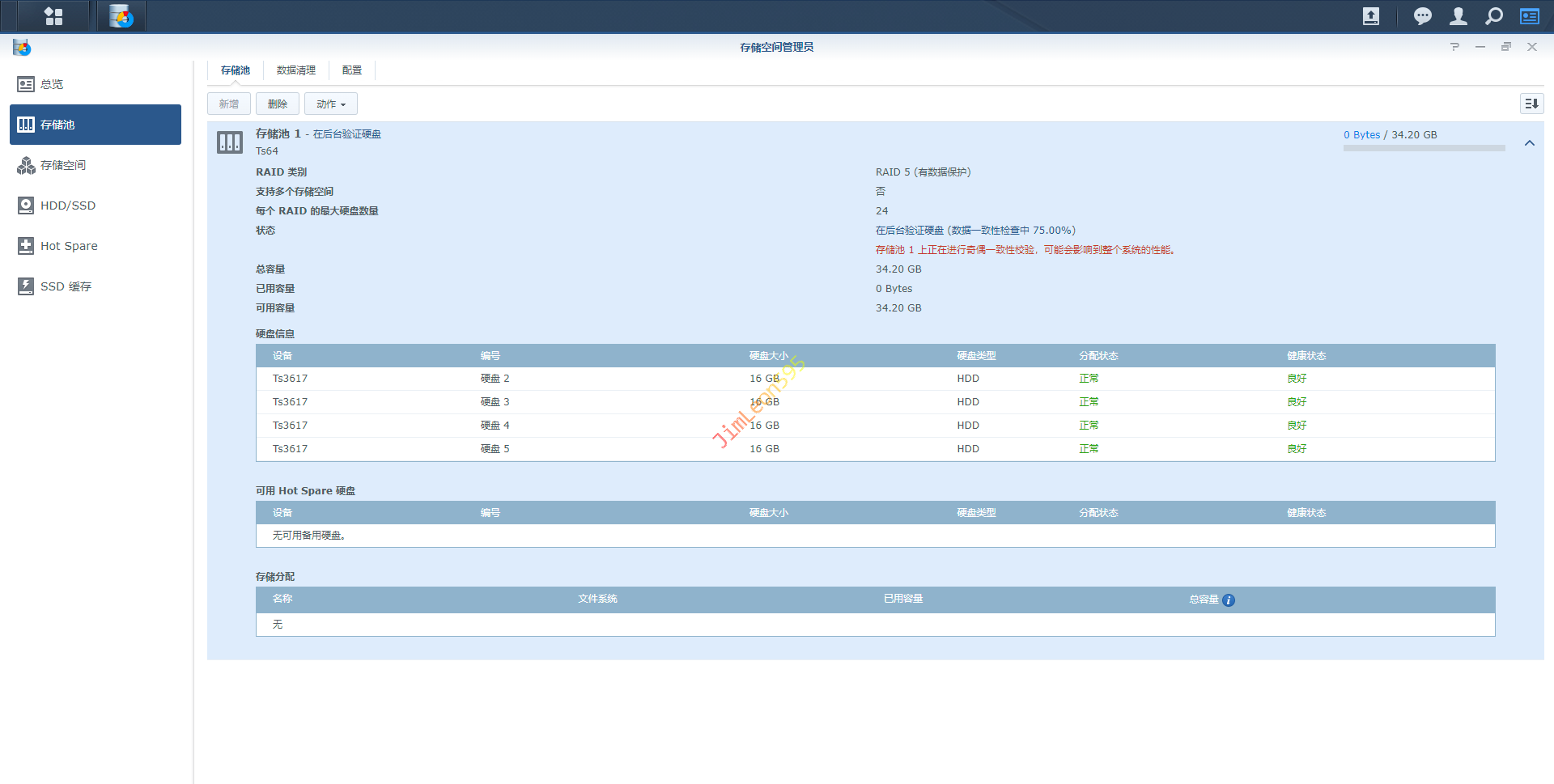This screenshot has width=1554, height=784.
Task: Click the storage pool usage bar
Action: pos(1424,148)
